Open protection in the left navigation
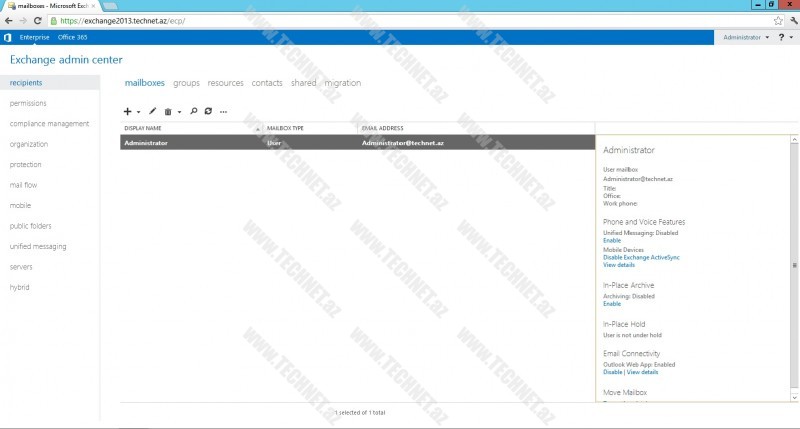 coord(26,164)
